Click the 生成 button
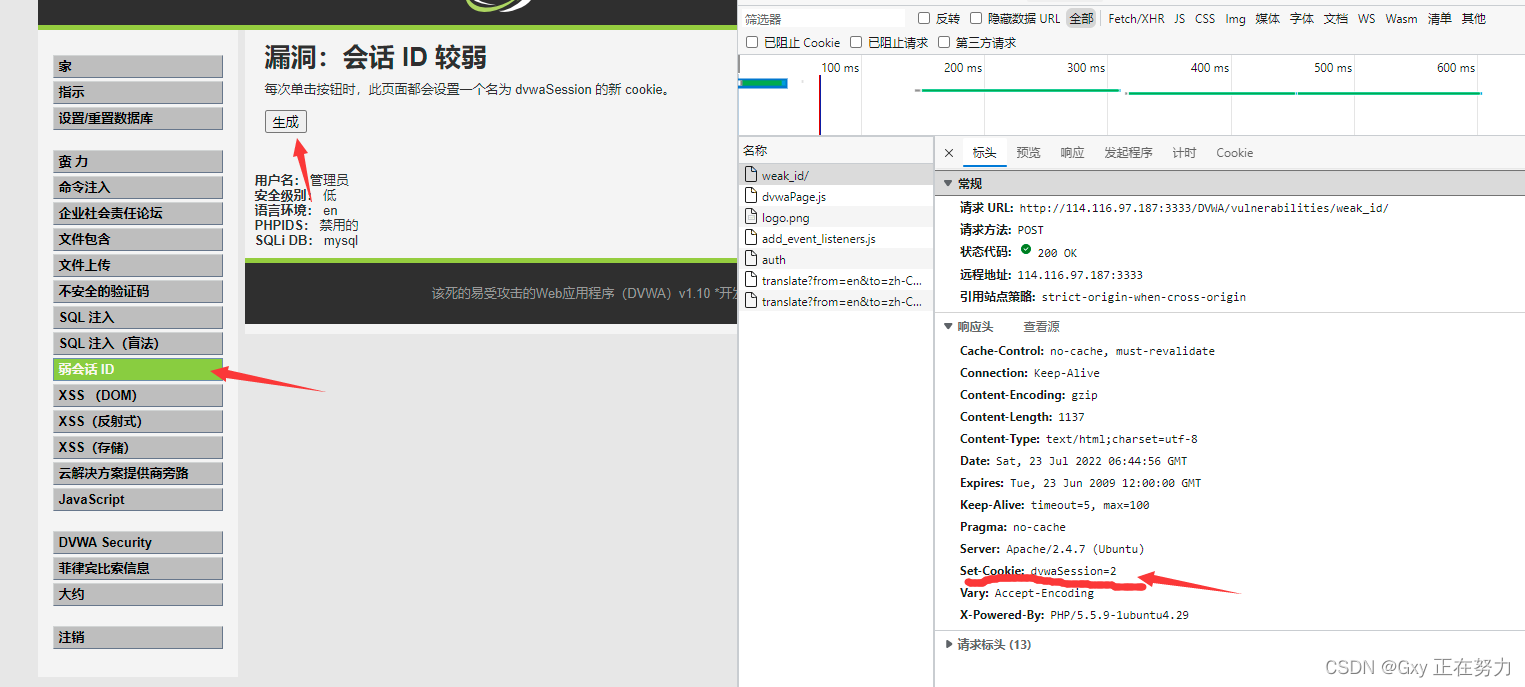1525x687 pixels. [x=285, y=122]
